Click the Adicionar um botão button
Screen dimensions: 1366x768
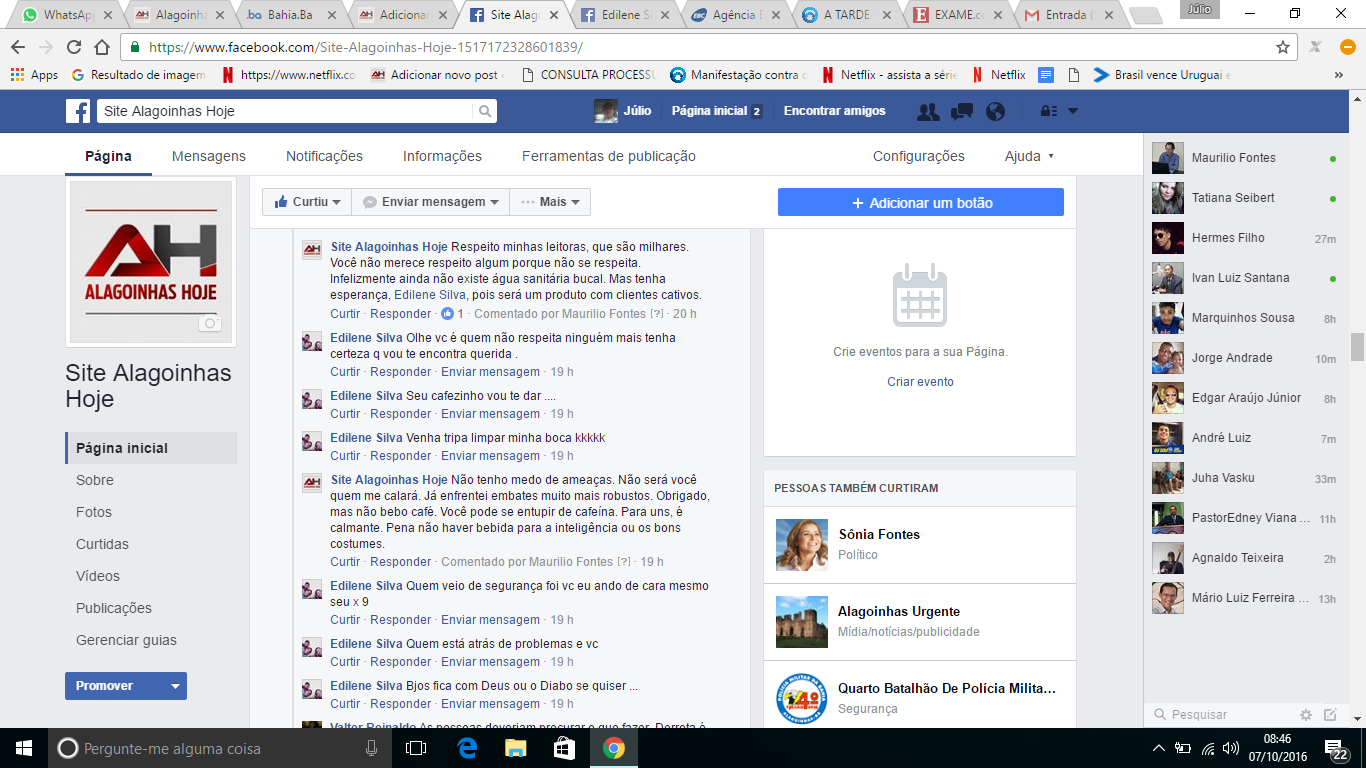coord(920,203)
